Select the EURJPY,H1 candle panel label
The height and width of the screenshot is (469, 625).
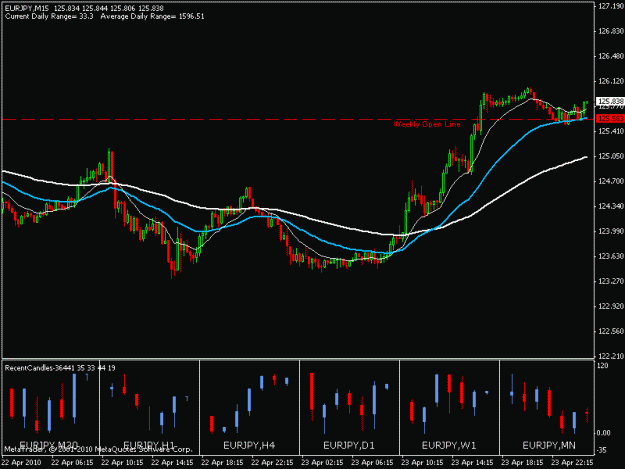[x=149, y=445]
